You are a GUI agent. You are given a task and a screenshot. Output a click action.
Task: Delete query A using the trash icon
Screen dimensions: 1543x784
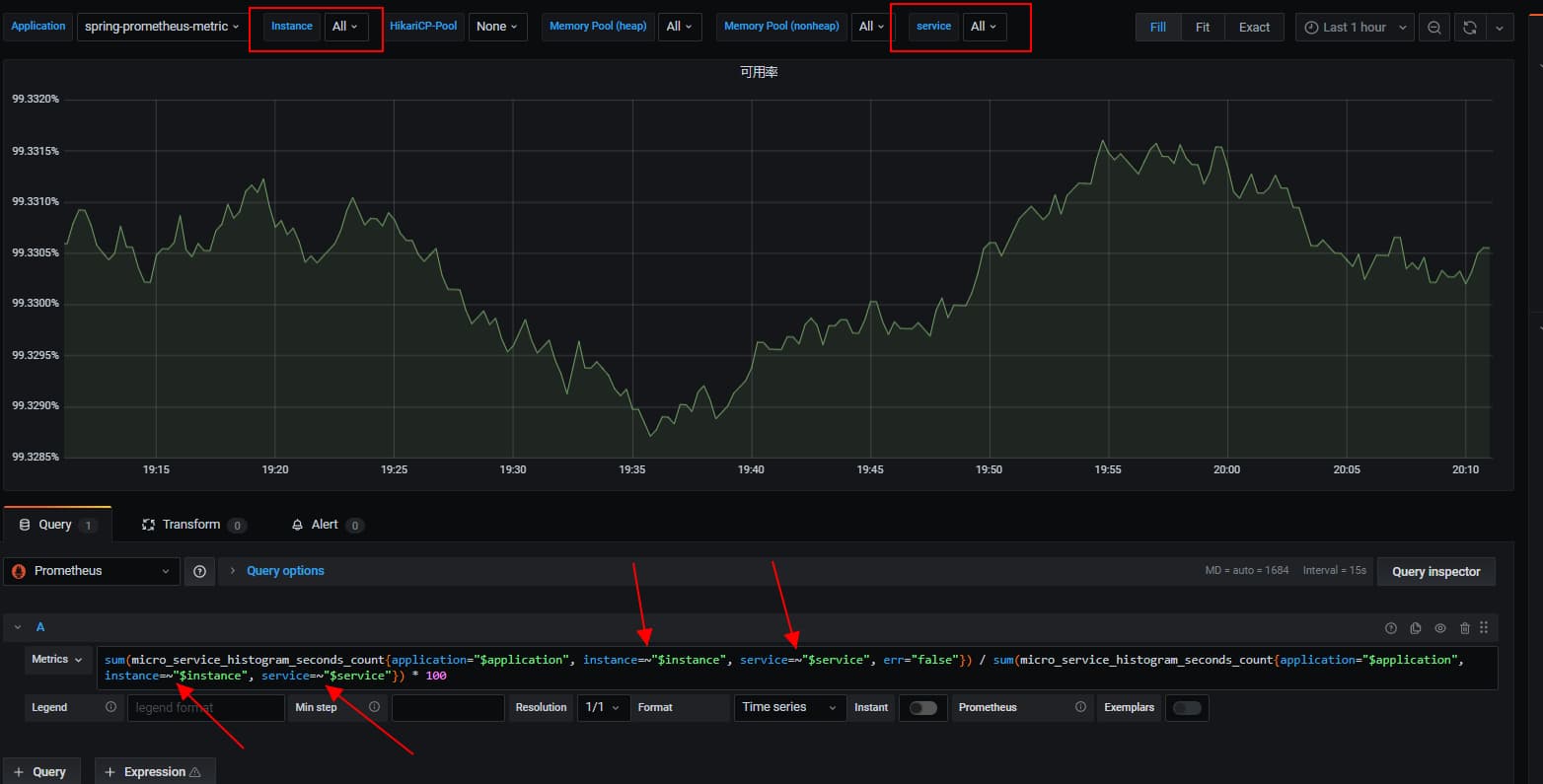coord(1465,628)
